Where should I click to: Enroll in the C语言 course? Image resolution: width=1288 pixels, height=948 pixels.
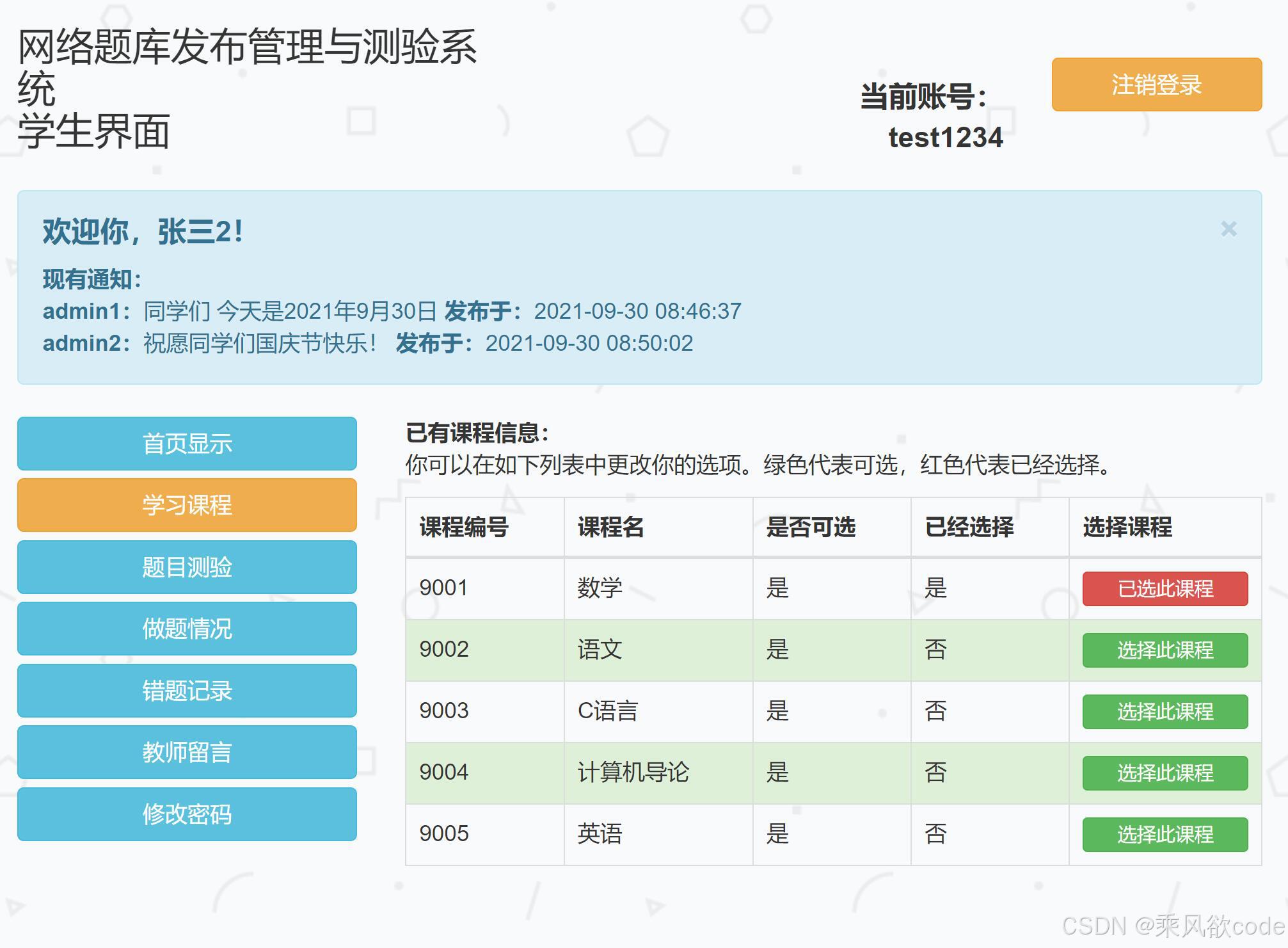coord(1165,712)
